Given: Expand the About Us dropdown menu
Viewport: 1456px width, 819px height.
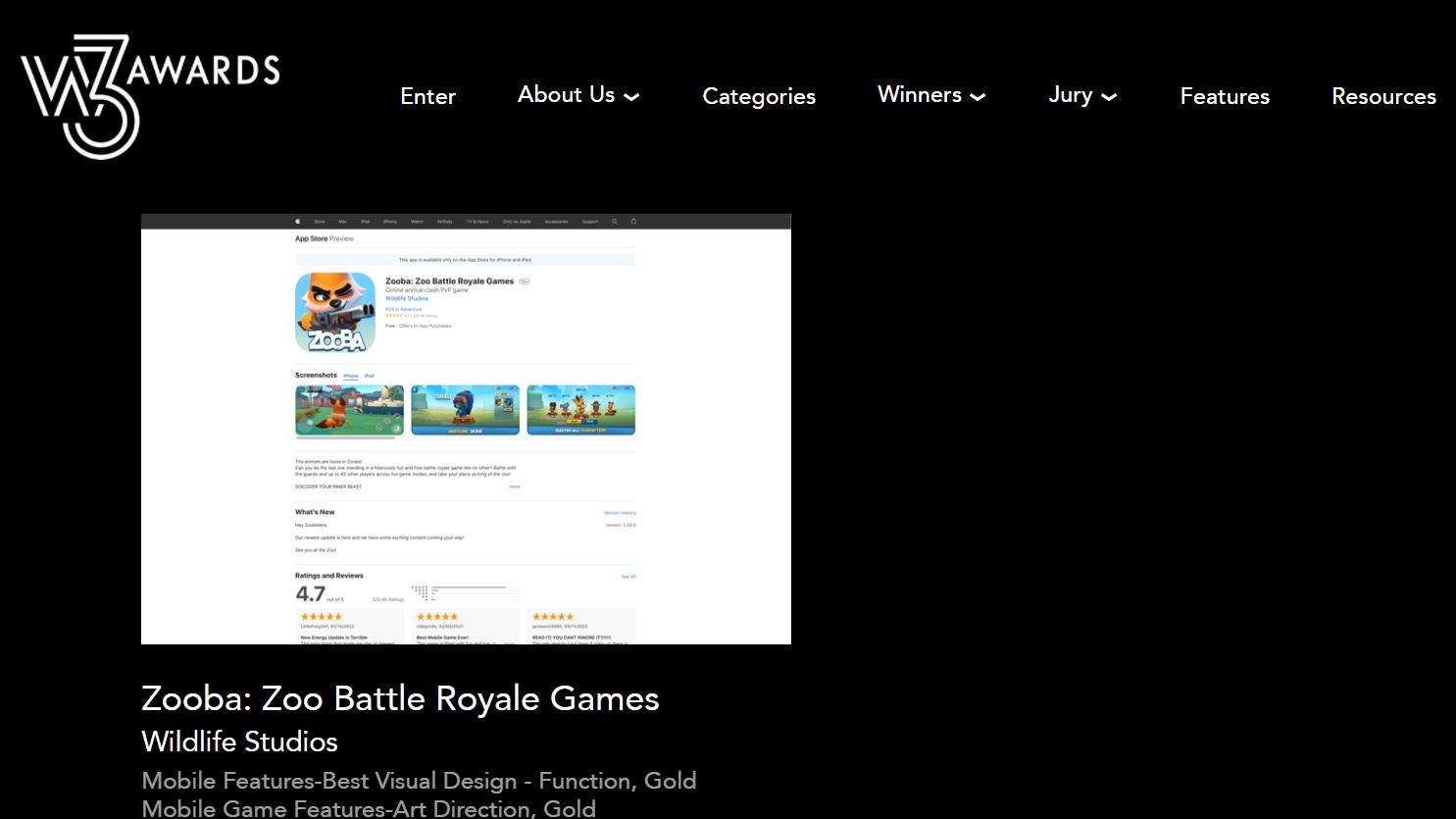Looking at the screenshot, I should [x=578, y=95].
